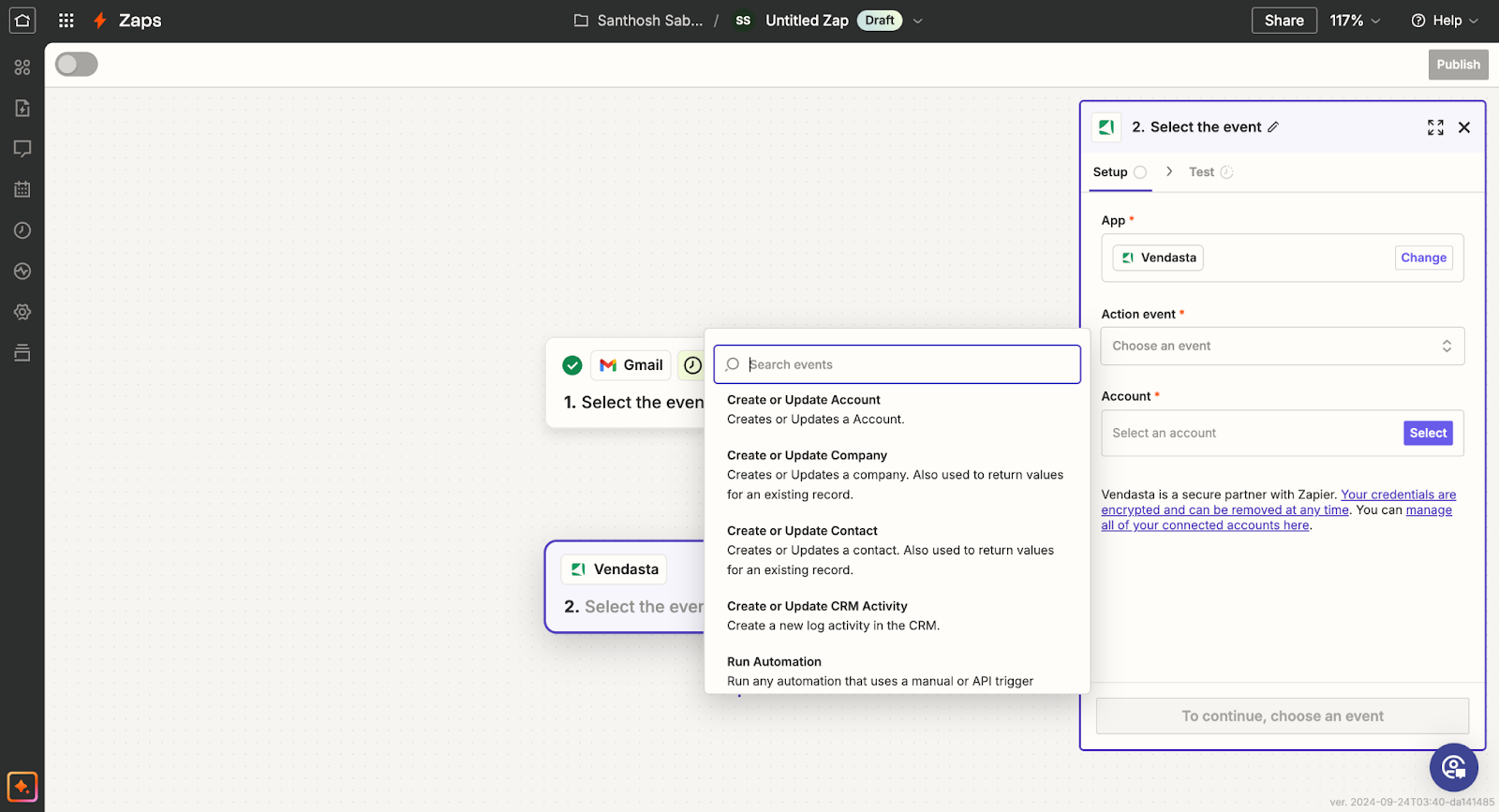This screenshot has width=1499, height=812.
Task: Open the calendar sidebar icon
Action: (x=22, y=189)
